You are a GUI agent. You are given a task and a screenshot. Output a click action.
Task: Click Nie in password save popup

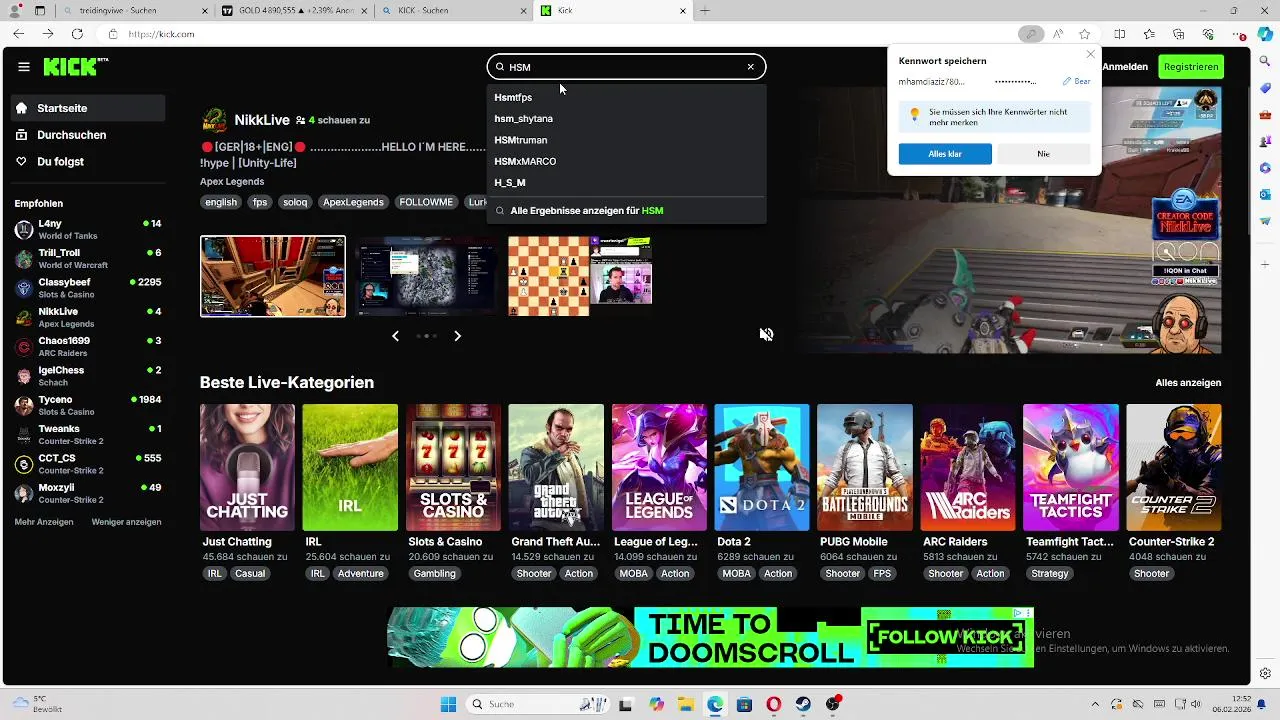(1043, 154)
